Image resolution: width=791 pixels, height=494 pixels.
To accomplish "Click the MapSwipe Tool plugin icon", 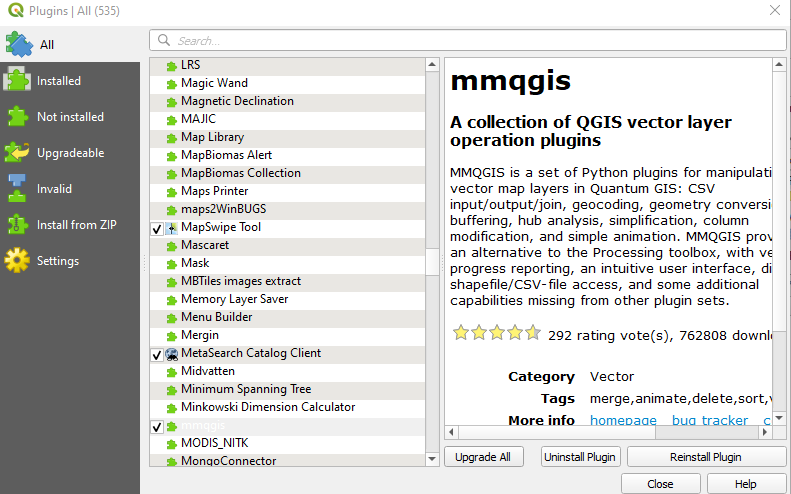I will pos(172,228).
